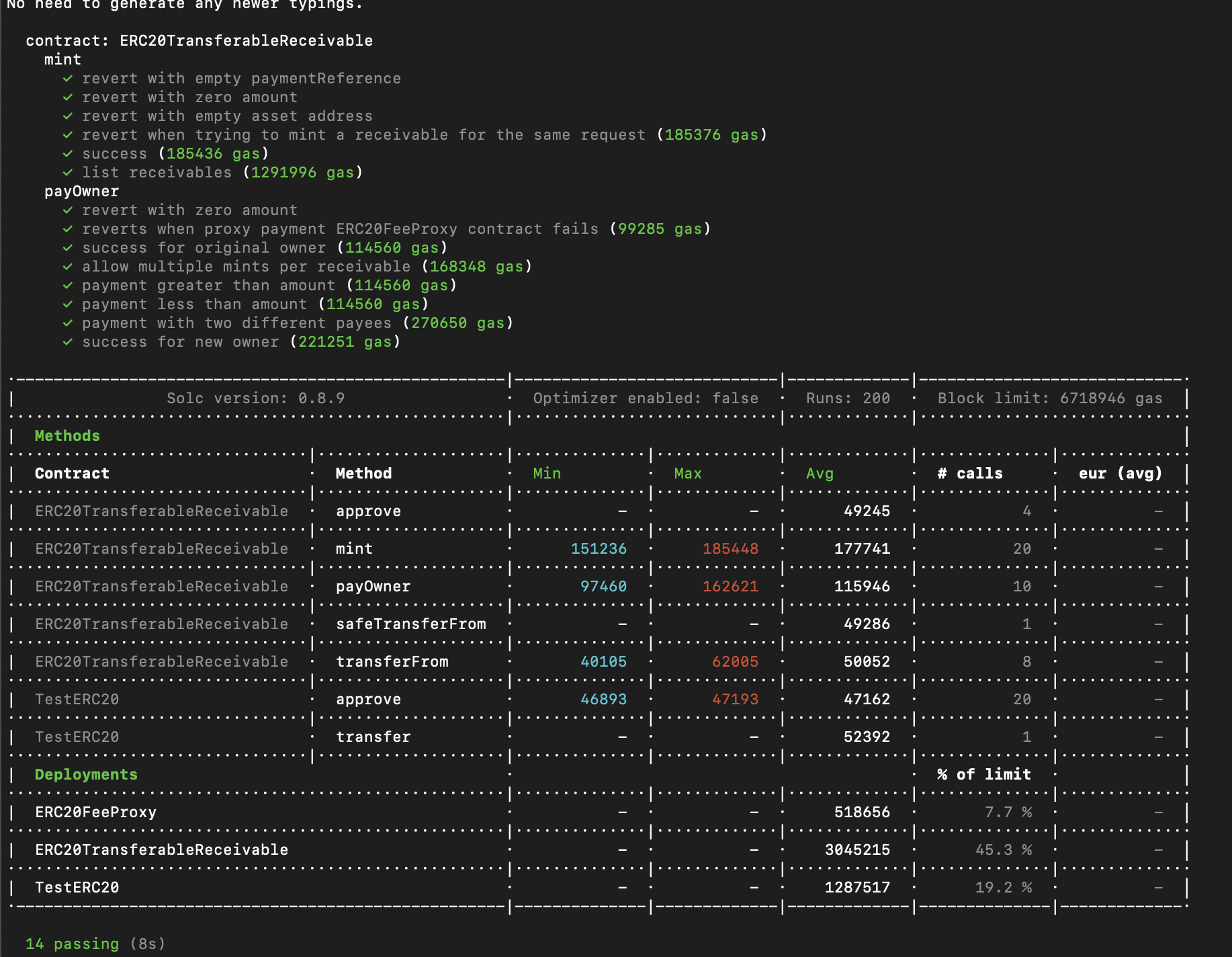
Task: Select payOwner min value 97460
Action: click(603, 587)
